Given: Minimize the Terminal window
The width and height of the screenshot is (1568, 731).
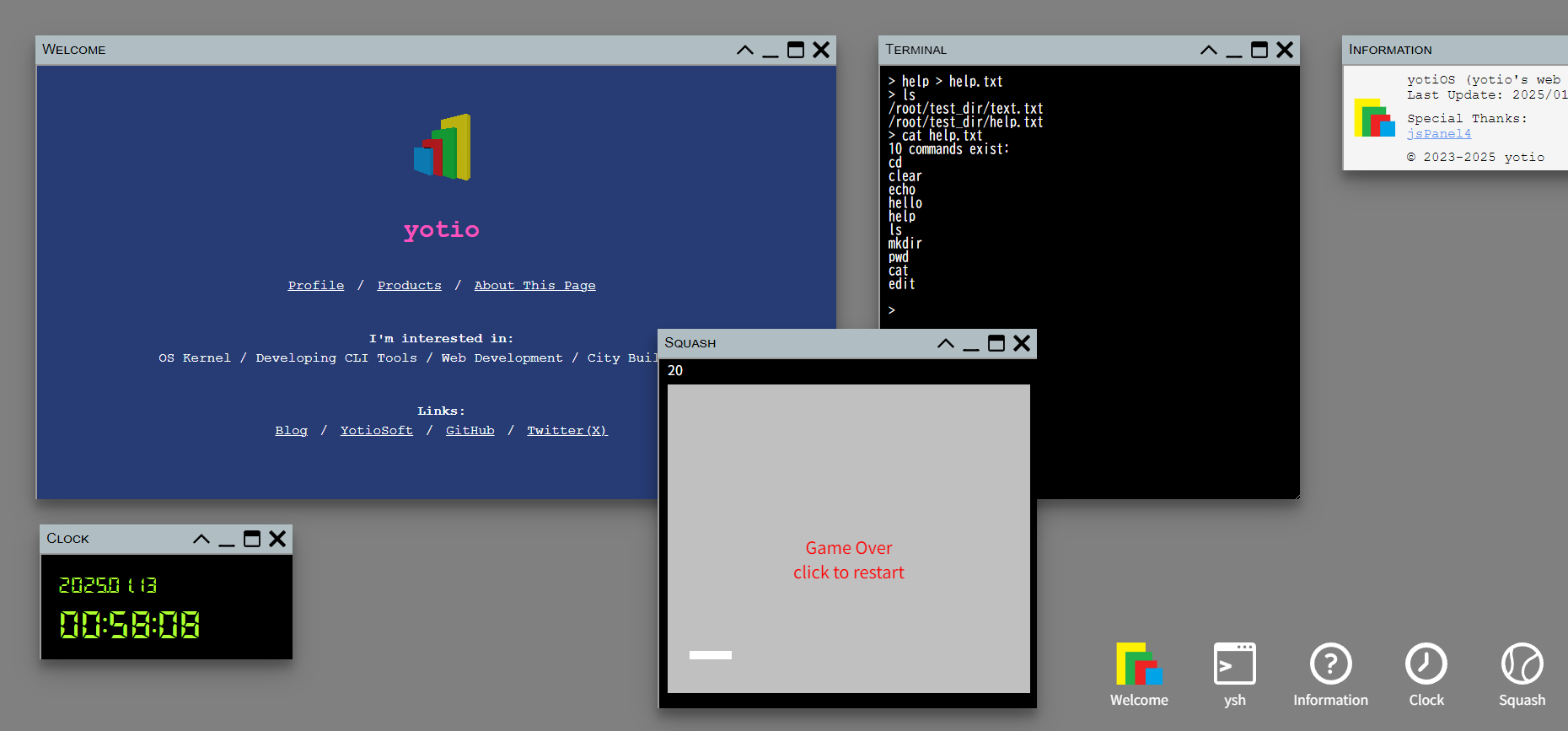Looking at the screenshot, I should click(1234, 50).
